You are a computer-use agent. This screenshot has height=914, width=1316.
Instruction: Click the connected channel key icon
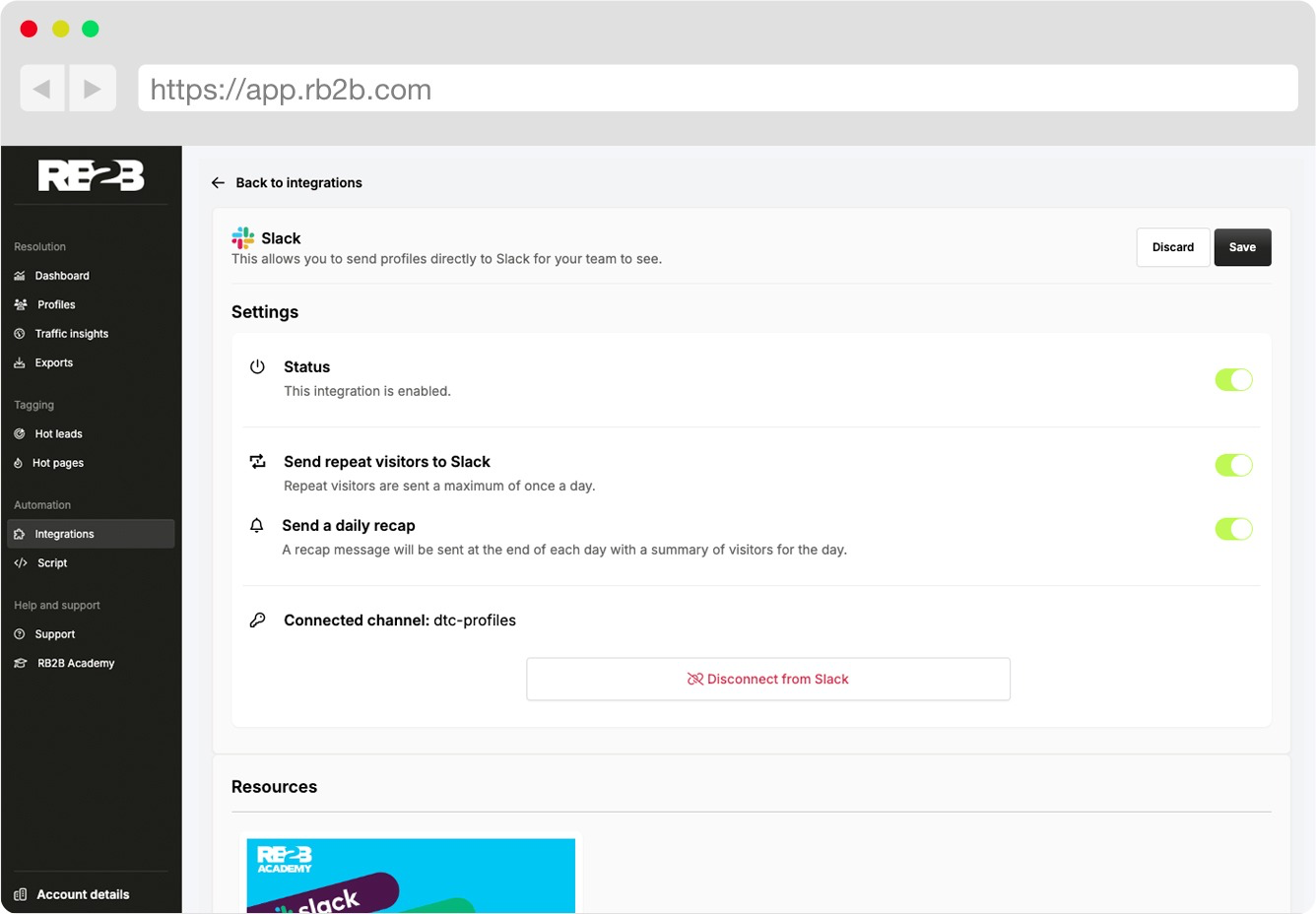pos(257,620)
